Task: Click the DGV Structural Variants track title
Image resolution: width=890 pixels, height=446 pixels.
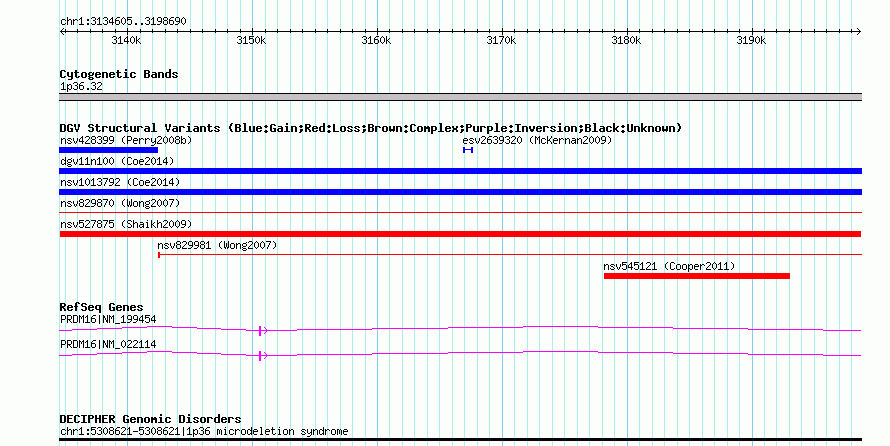Action: (x=370, y=128)
